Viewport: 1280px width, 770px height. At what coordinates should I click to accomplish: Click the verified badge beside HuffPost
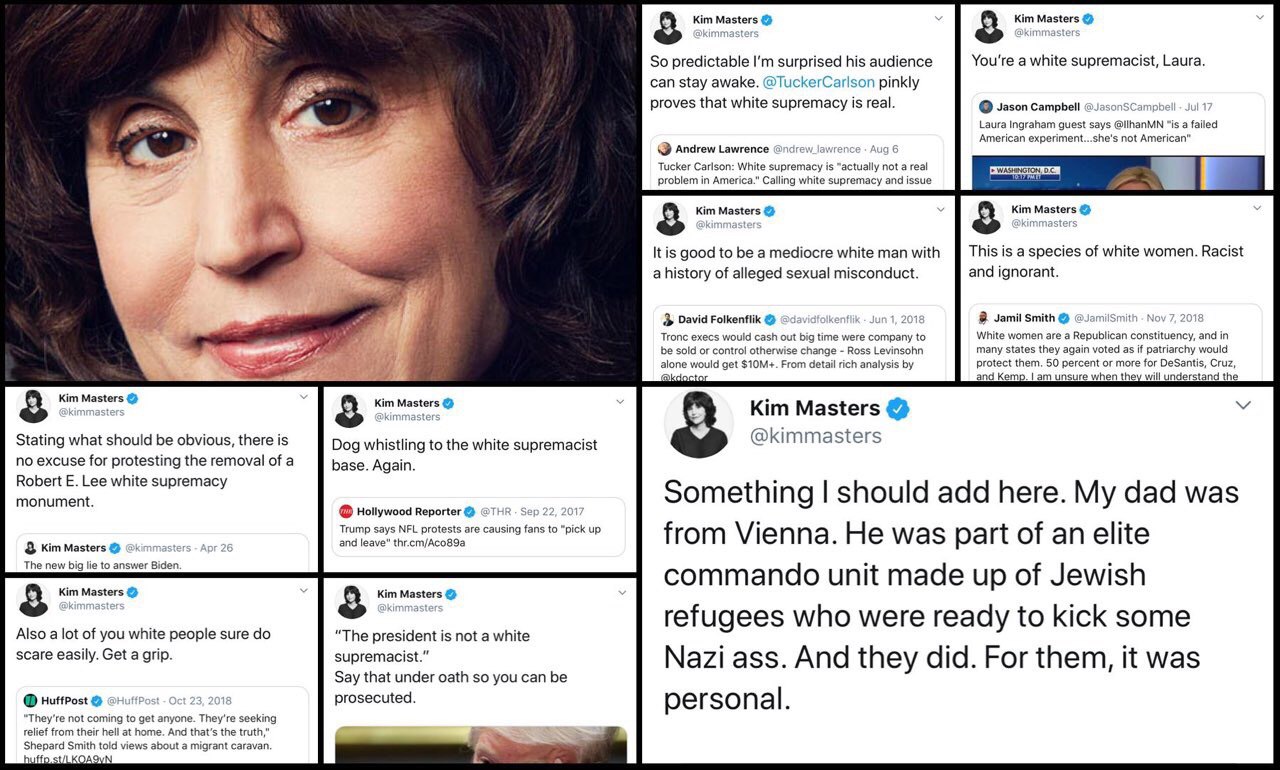[96, 701]
